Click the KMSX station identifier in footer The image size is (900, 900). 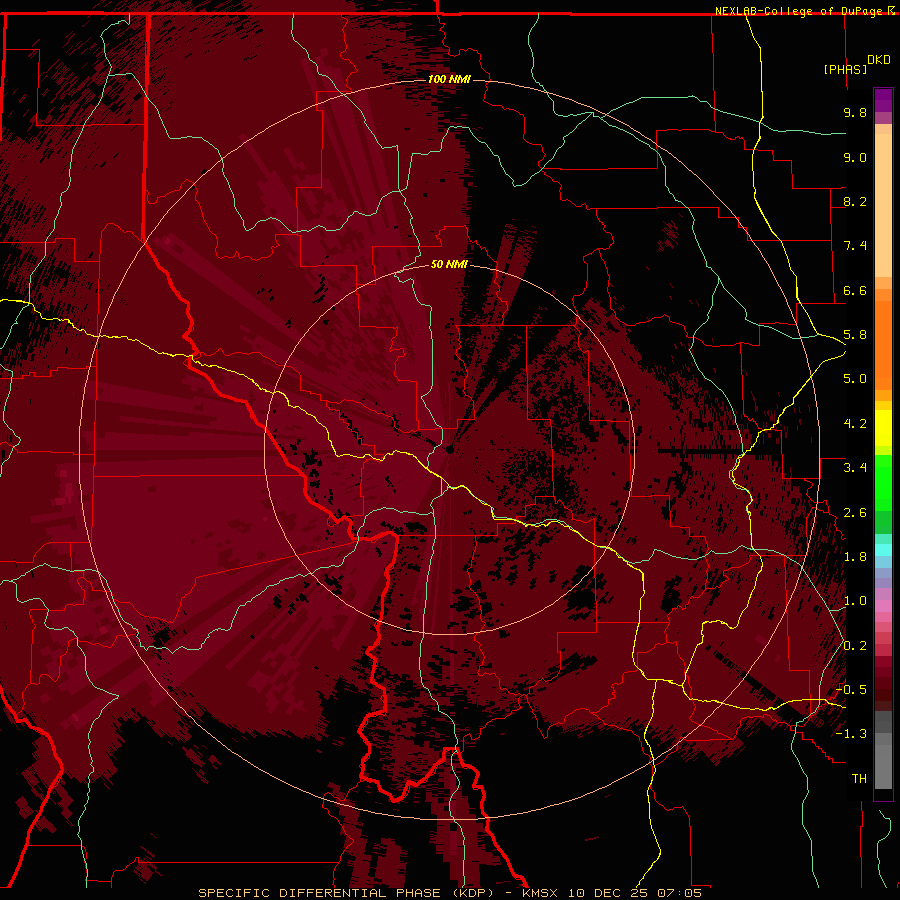coord(540,893)
